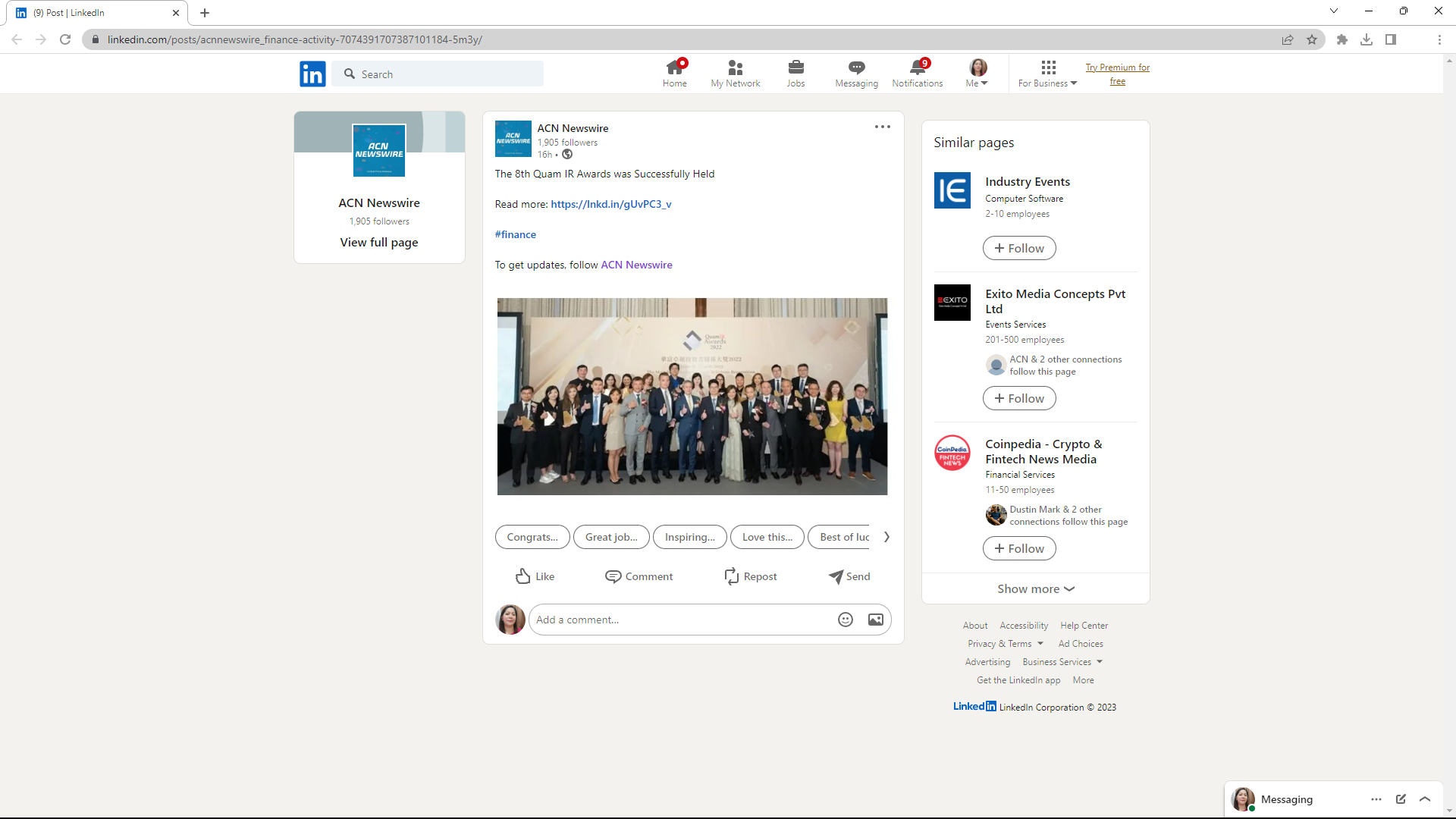This screenshot has width=1456, height=819.
Task: Expand the Me profile dropdown
Action: 977,74
